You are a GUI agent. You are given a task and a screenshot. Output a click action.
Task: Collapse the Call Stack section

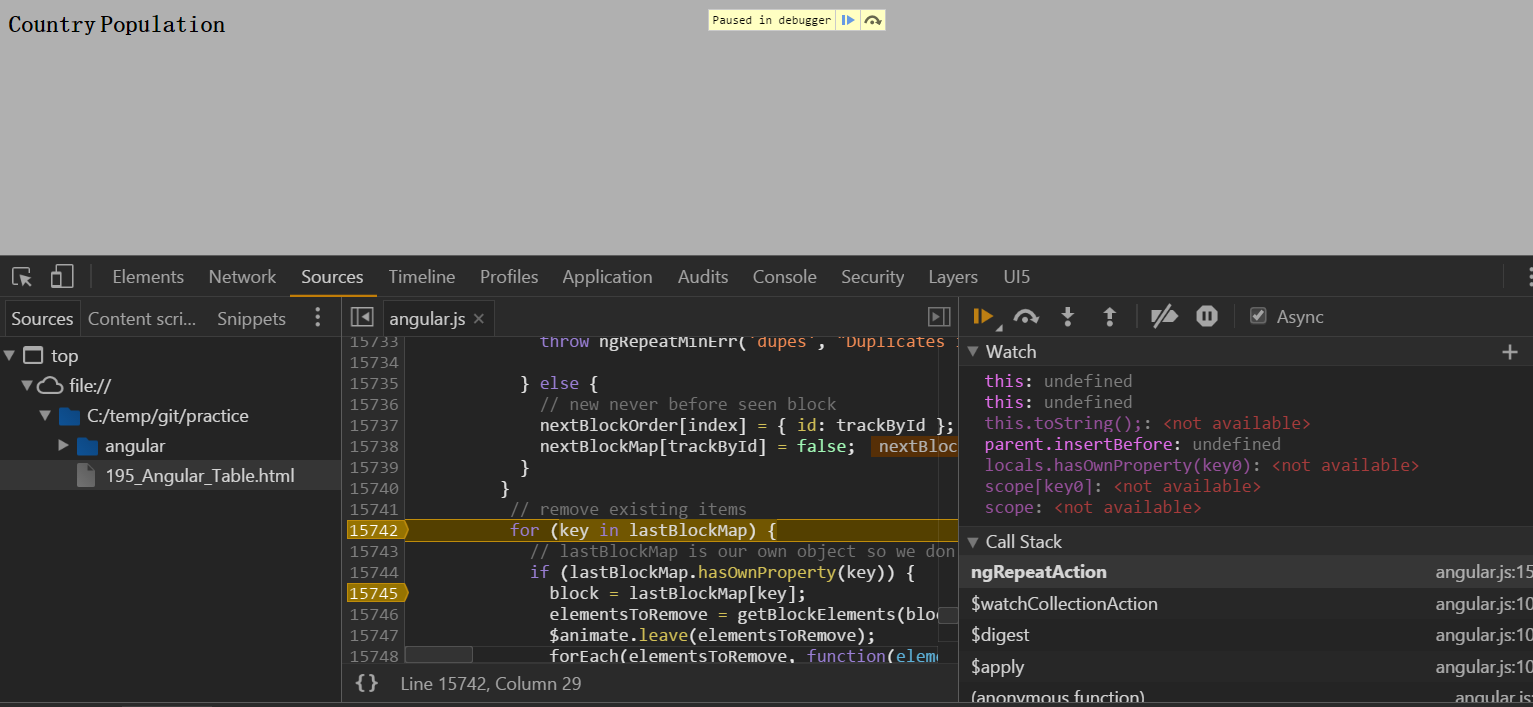972,542
